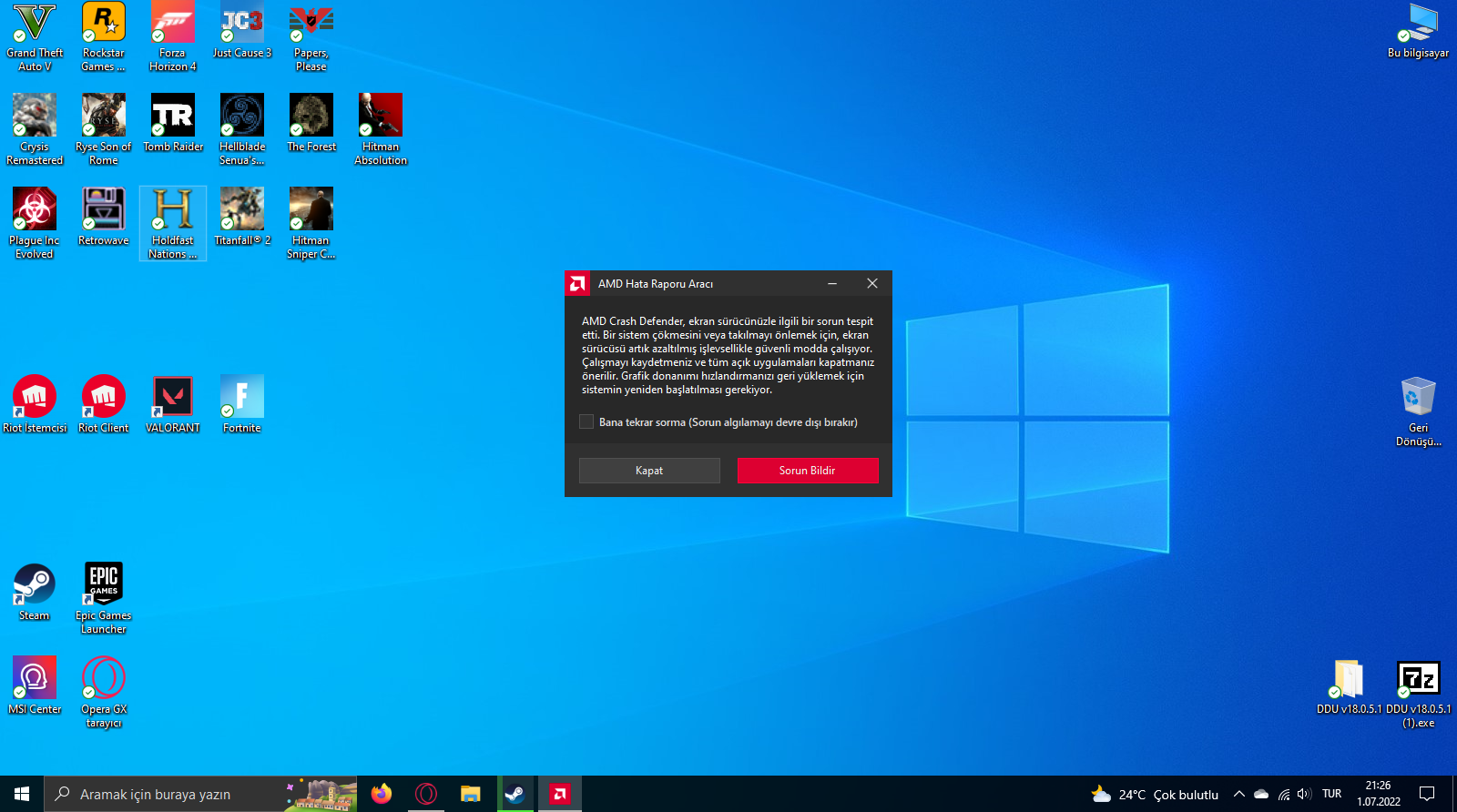This screenshot has width=1457, height=812.
Task: Select the Tomb Raider desktop icon
Action: 173,124
